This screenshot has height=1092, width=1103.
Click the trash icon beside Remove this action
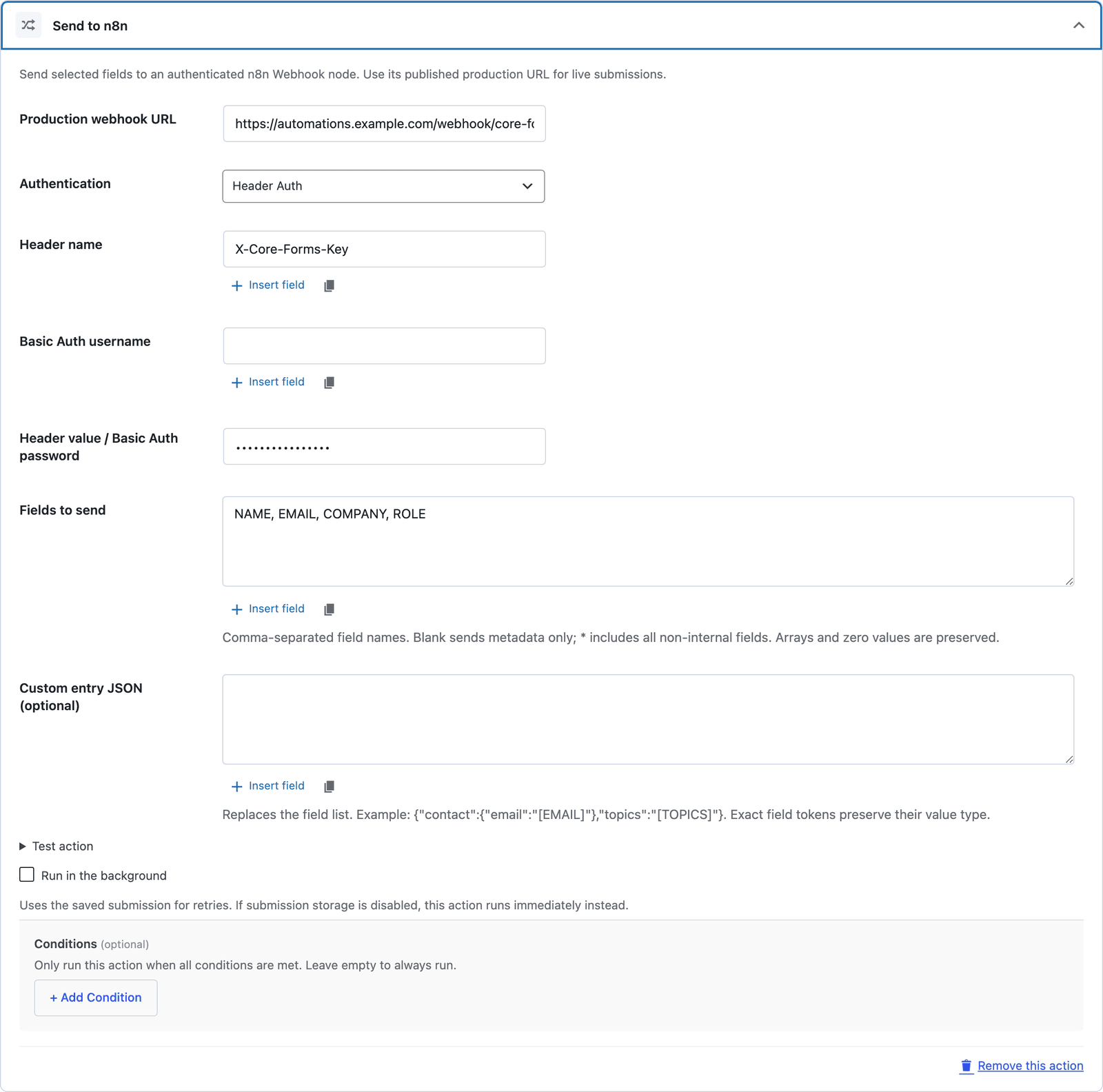(967, 1066)
